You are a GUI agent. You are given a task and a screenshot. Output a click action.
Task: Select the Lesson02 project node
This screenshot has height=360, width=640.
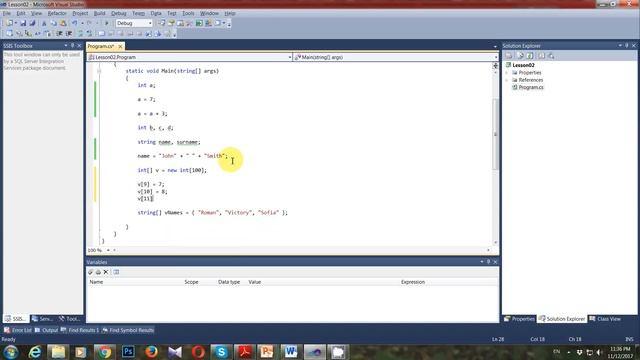click(x=523, y=65)
